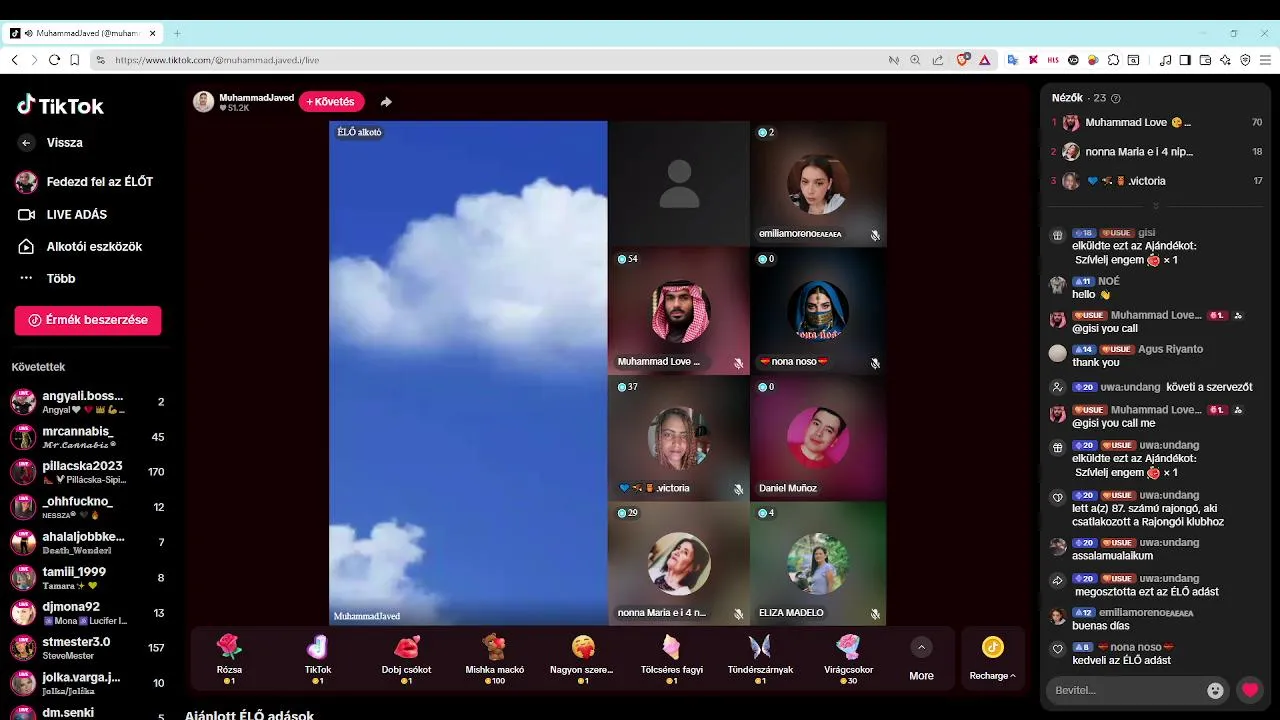Viewport: 1280px width, 720px height.
Task: Click the Brave Shields lion icon
Action: (x=963, y=60)
